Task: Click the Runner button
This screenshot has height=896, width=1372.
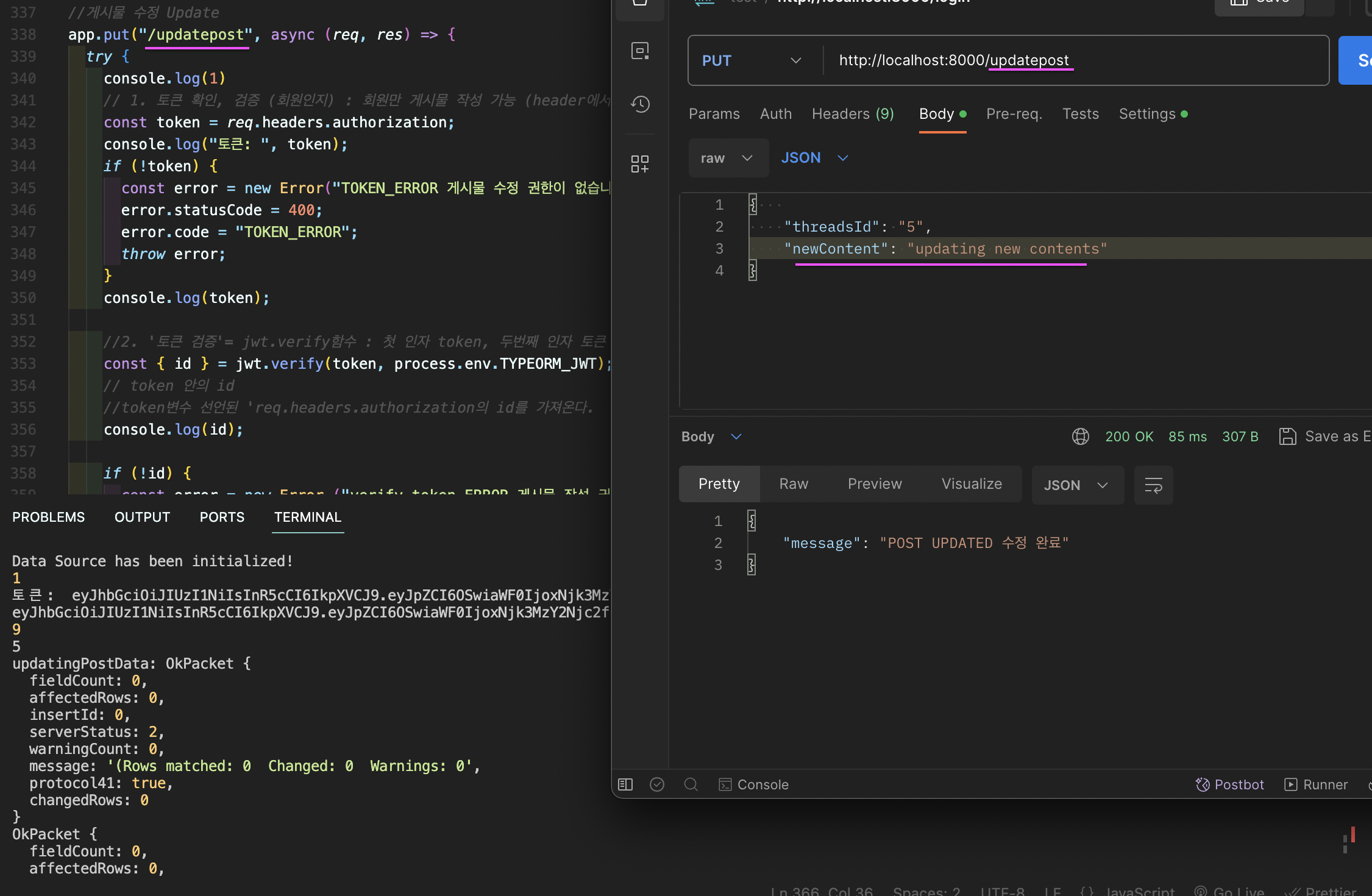Action: pyautogui.click(x=1316, y=784)
